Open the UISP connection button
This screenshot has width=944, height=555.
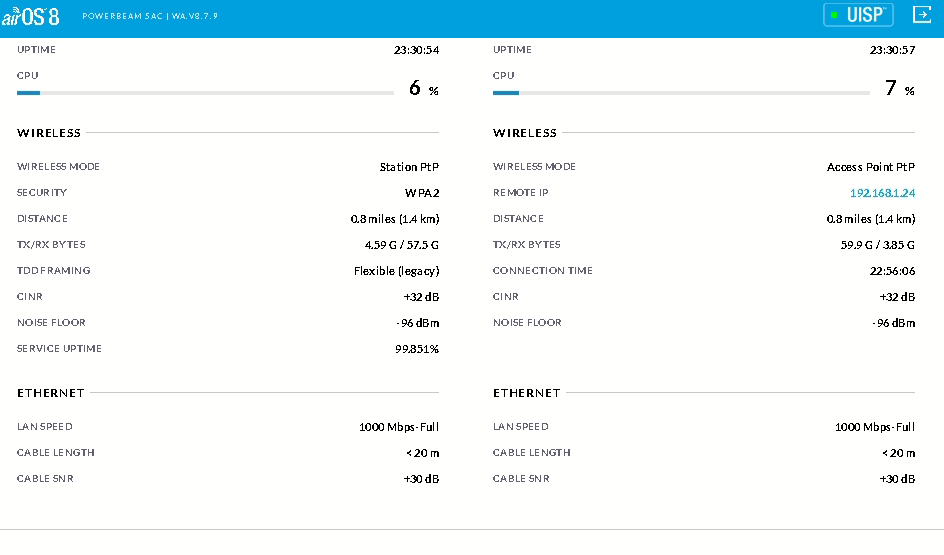click(x=859, y=15)
